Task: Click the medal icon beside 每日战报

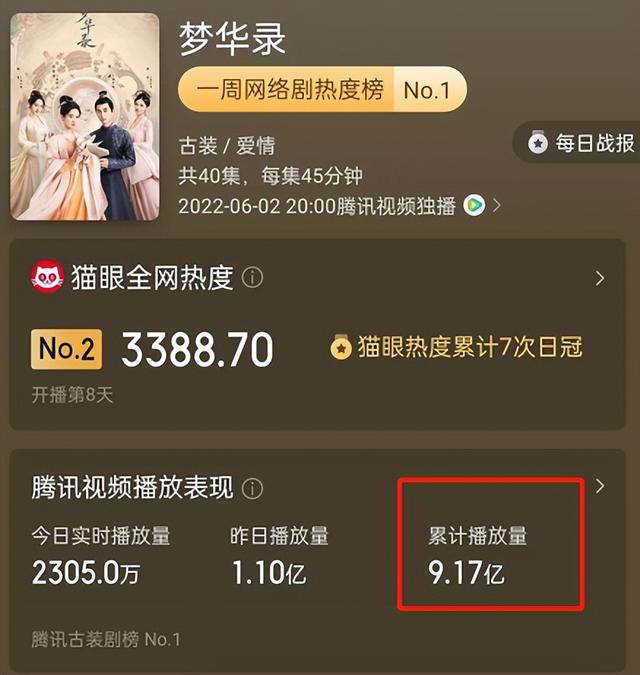Action: coord(538,142)
